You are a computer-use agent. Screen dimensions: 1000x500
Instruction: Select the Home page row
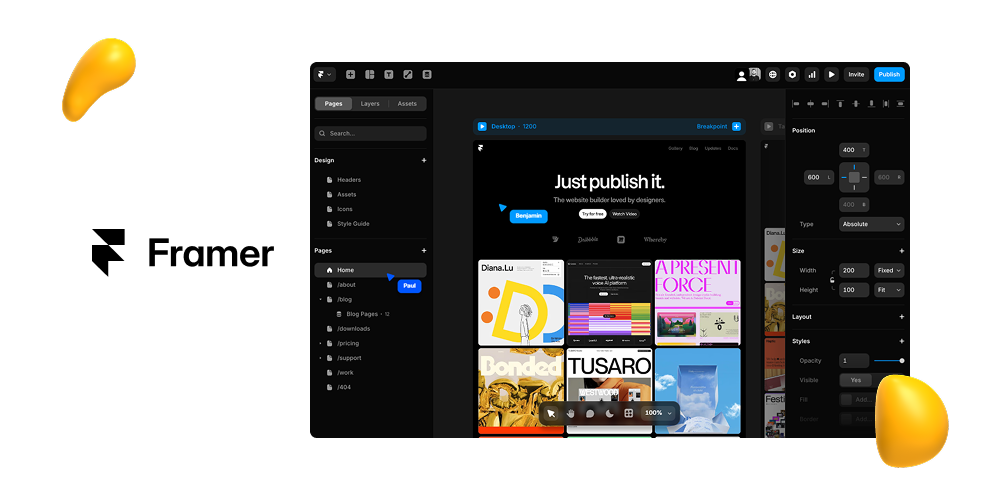(371, 270)
